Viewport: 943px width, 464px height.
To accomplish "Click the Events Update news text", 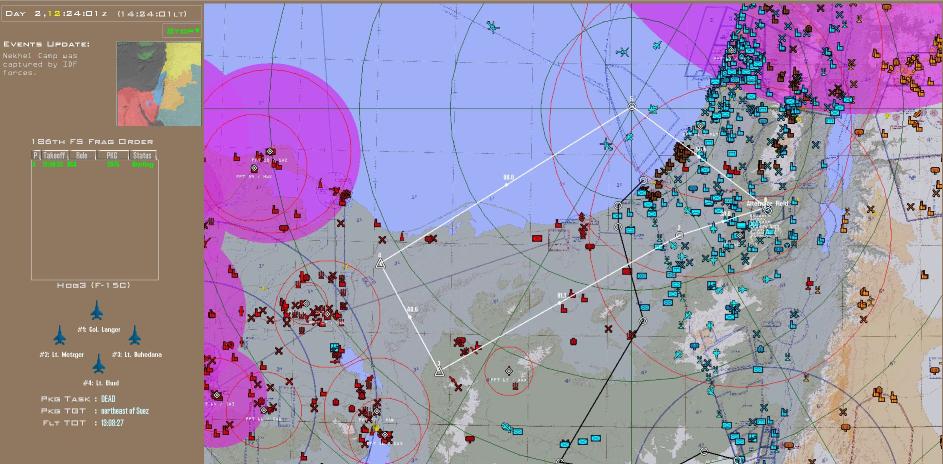I will click(40, 59).
